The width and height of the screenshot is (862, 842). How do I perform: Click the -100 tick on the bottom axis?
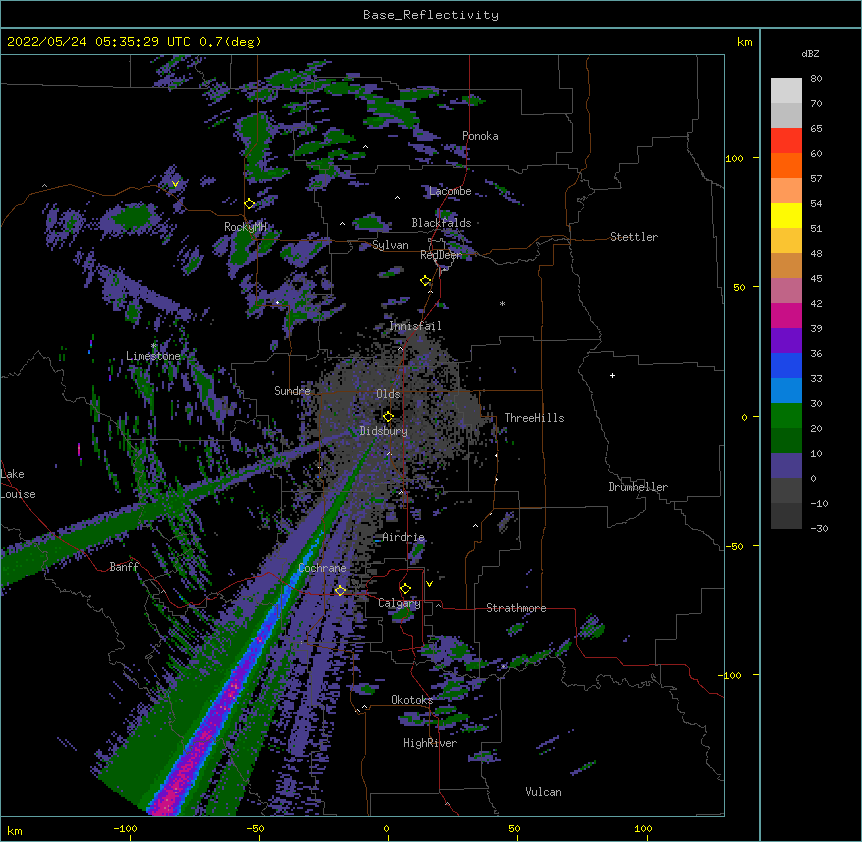pos(125,828)
